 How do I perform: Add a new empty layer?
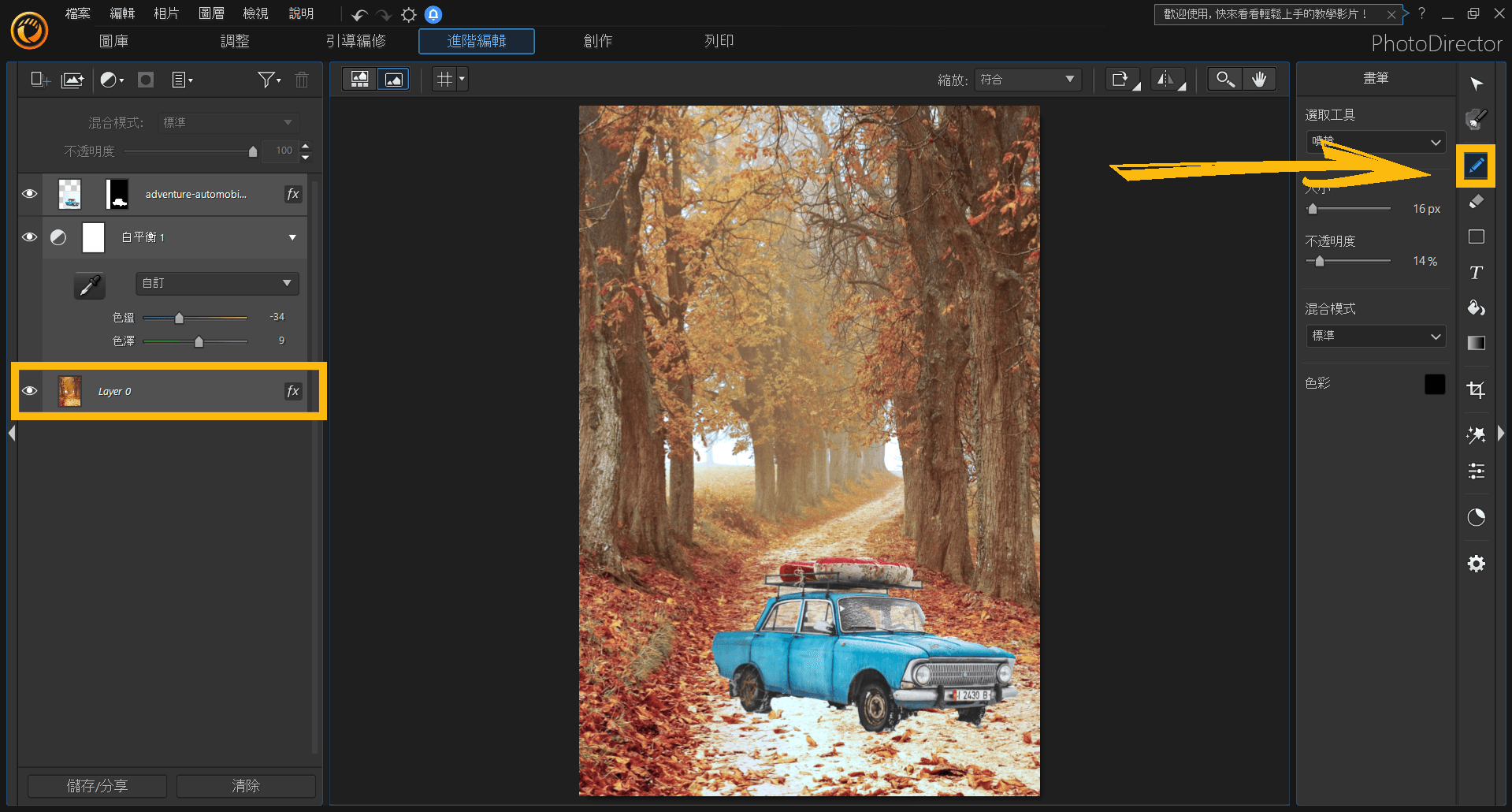39,80
